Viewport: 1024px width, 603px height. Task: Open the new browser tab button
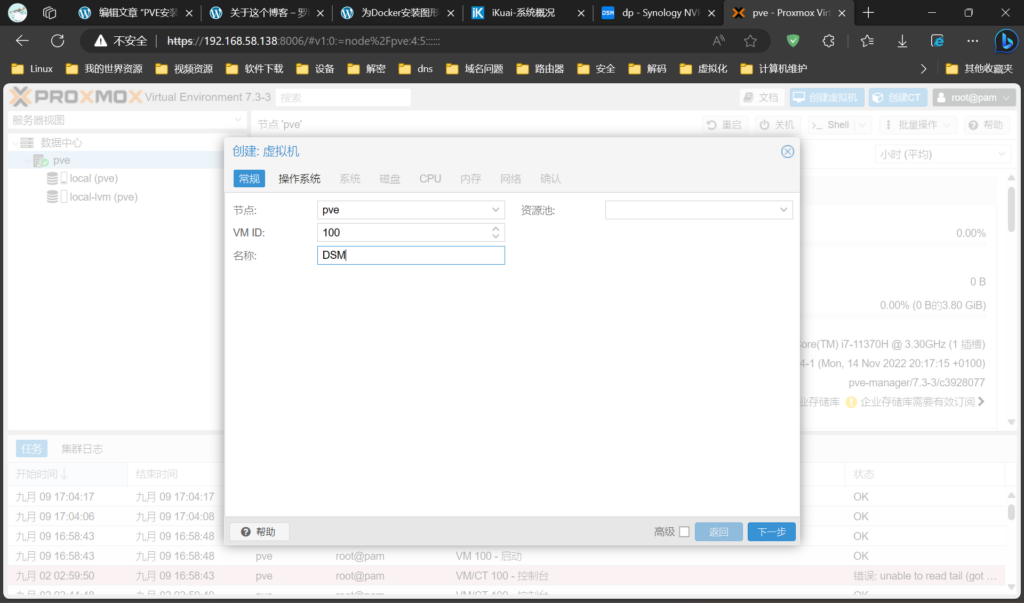tap(868, 13)
